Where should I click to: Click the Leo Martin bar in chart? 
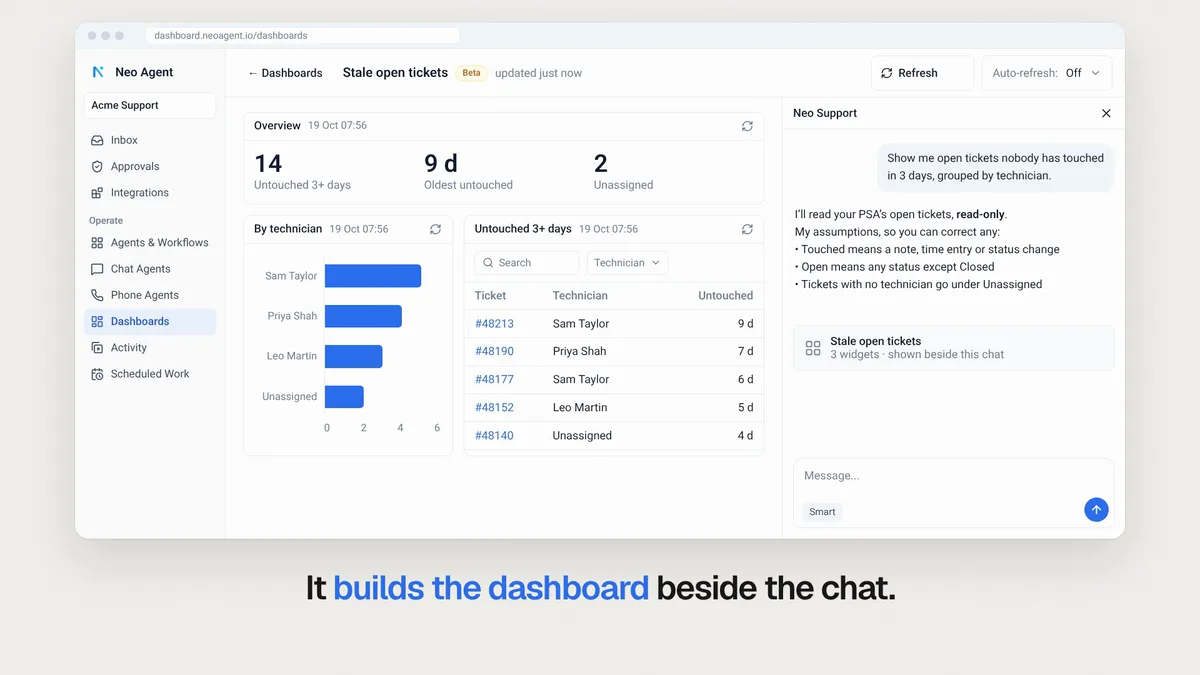(354, 356)
